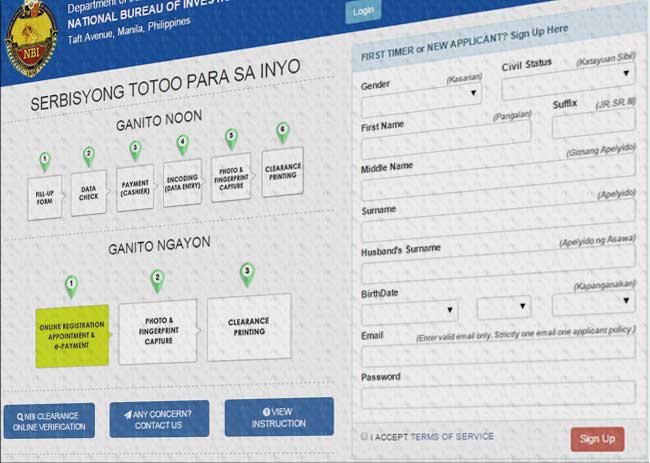Open the middle BirthDate dropdown
Screen dimensions: 650x463
point(504,307)
